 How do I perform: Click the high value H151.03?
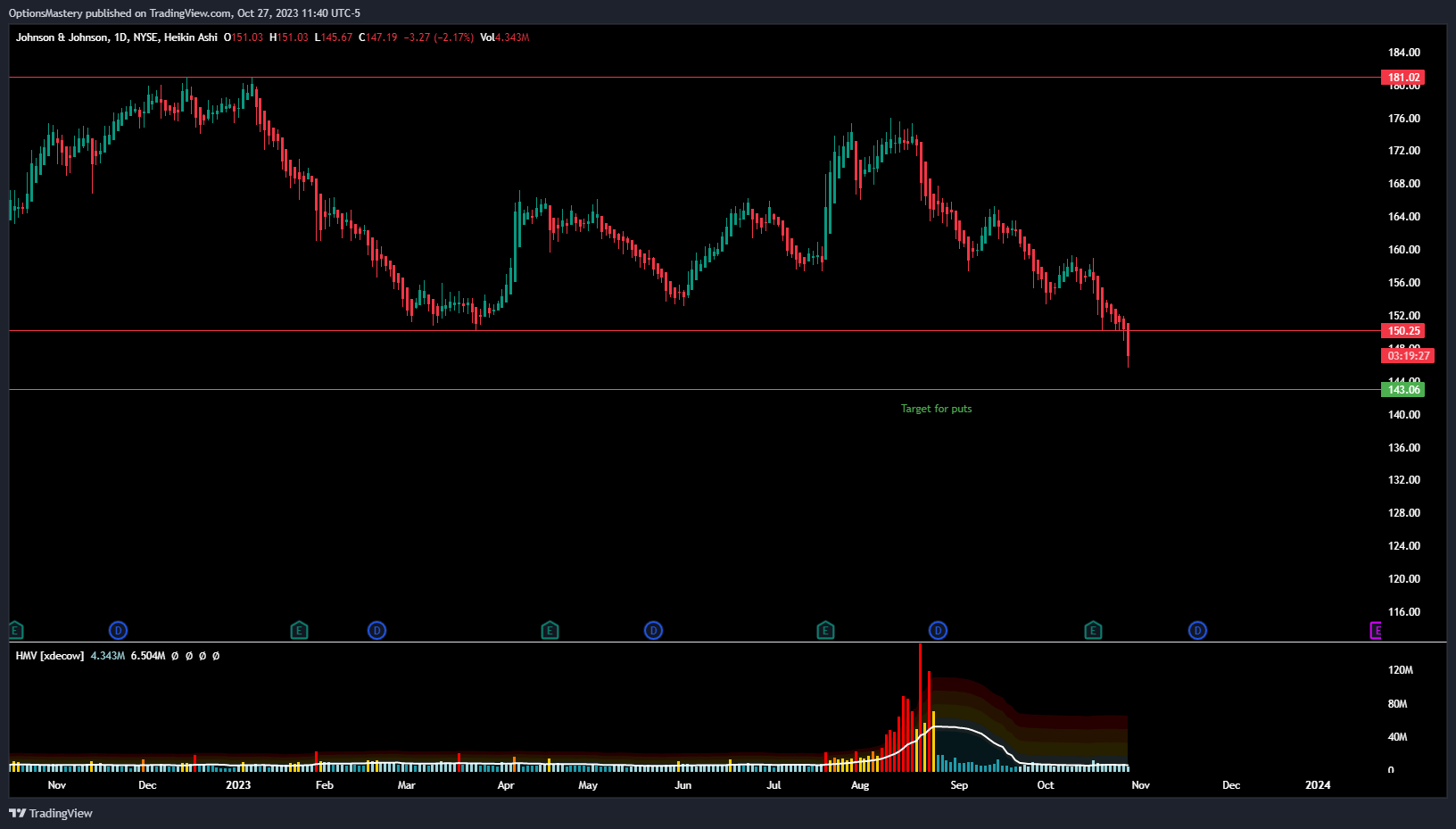coord(289,37)
